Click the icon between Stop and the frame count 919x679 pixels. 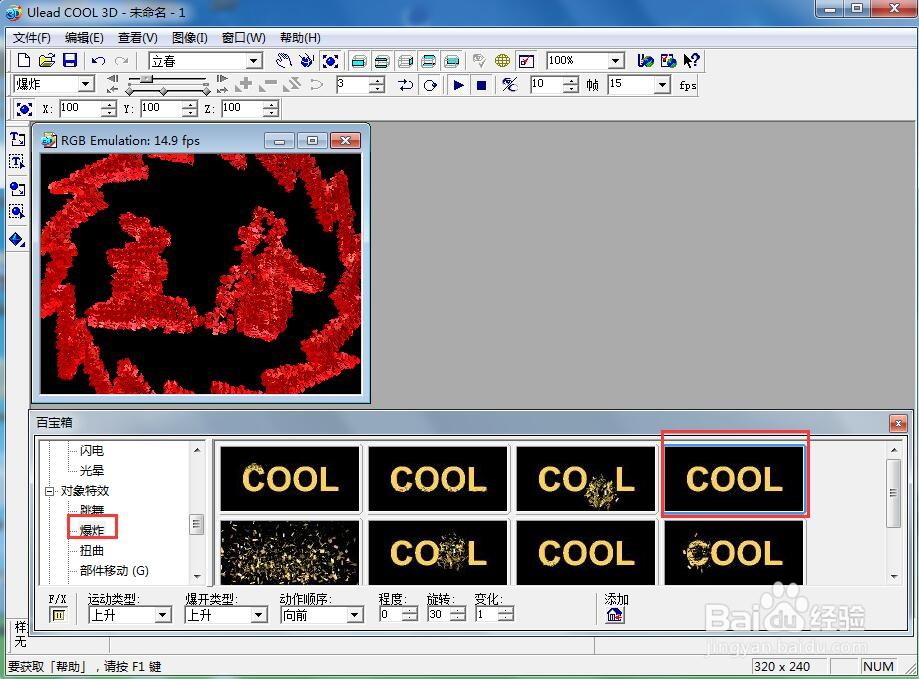tap(510, 85)
